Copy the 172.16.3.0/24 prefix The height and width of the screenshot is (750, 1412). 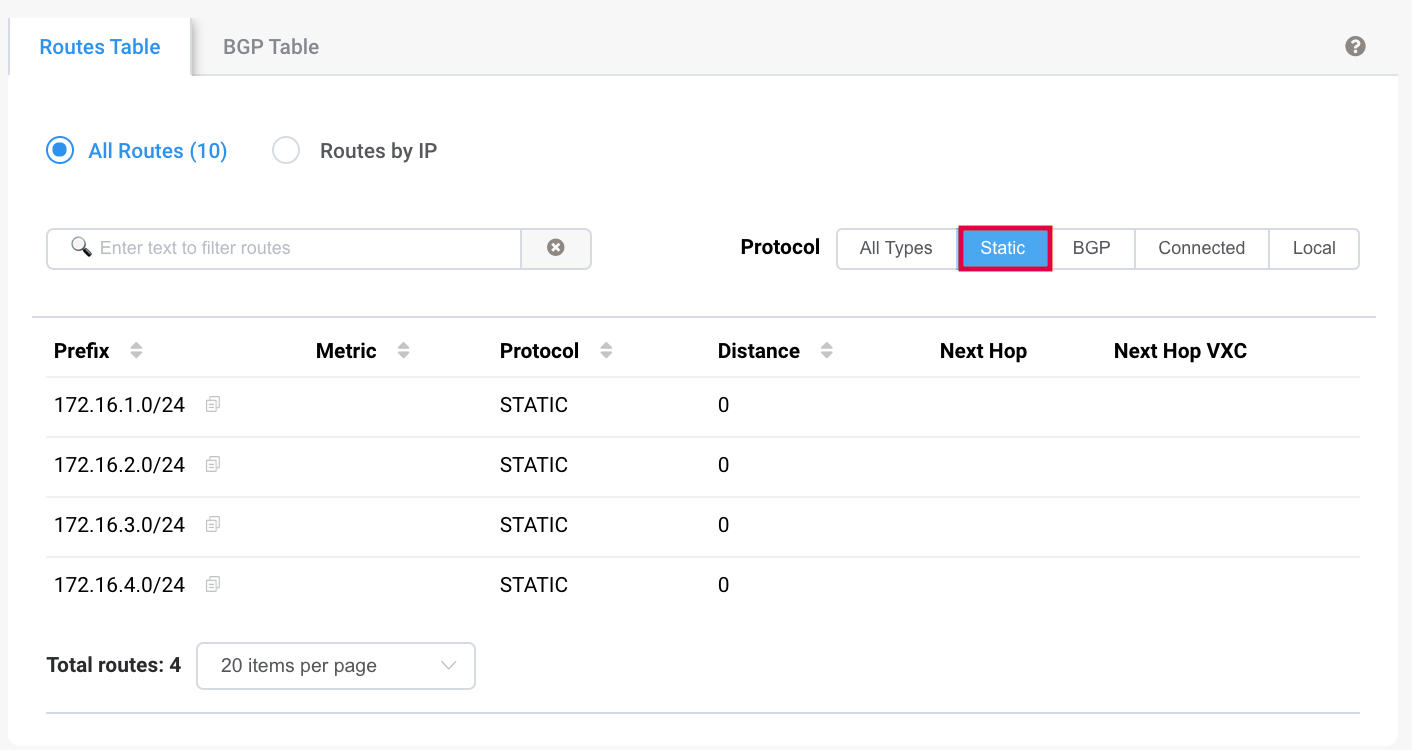212,524
